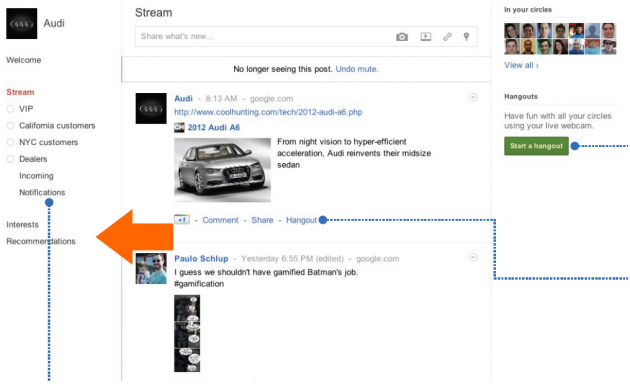Click the Yesterday 6:55 PM timestamp
The width and height of the screenshot is (630, 387).
pyautogui.click(x=292, y=258)
